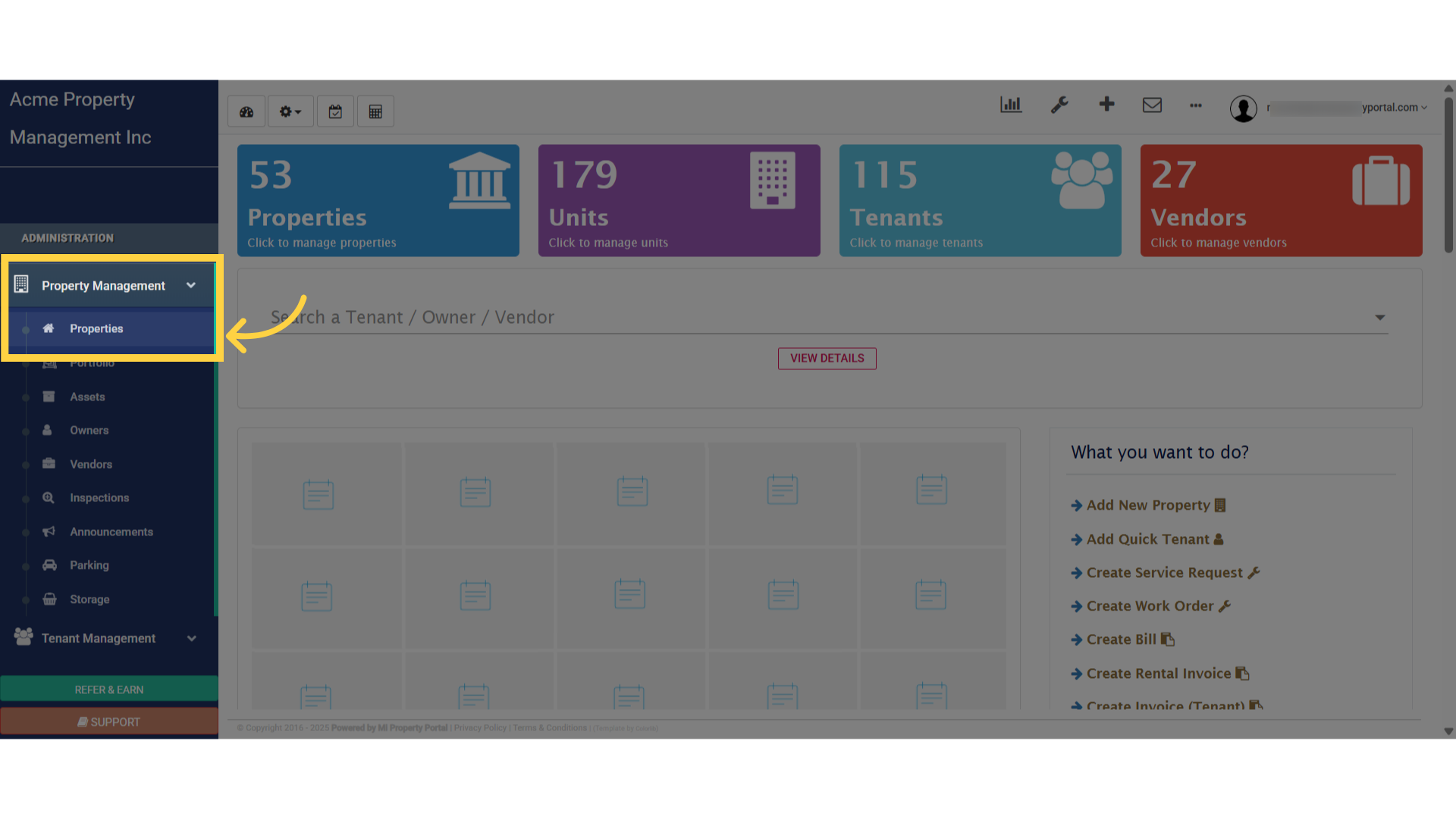Viewport: 1456px width, 819px height.
Task: Click the REFER & EARN button
Action: 109,689
